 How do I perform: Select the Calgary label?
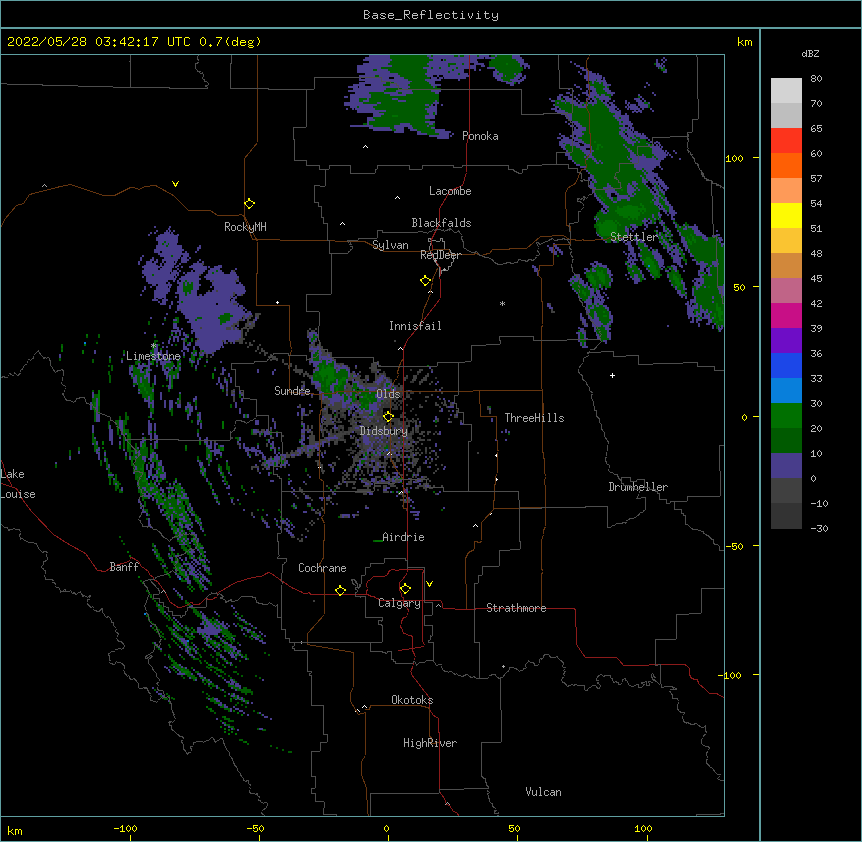[x=399, y=603]
